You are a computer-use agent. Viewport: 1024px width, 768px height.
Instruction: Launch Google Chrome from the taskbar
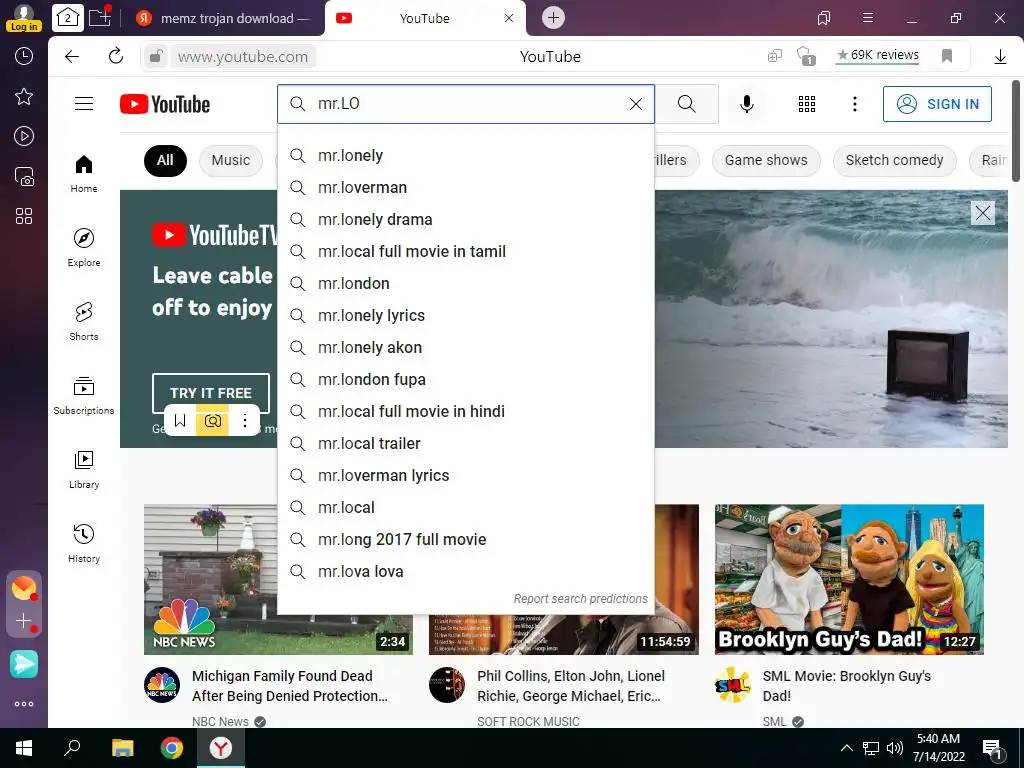tap(172, 748)
